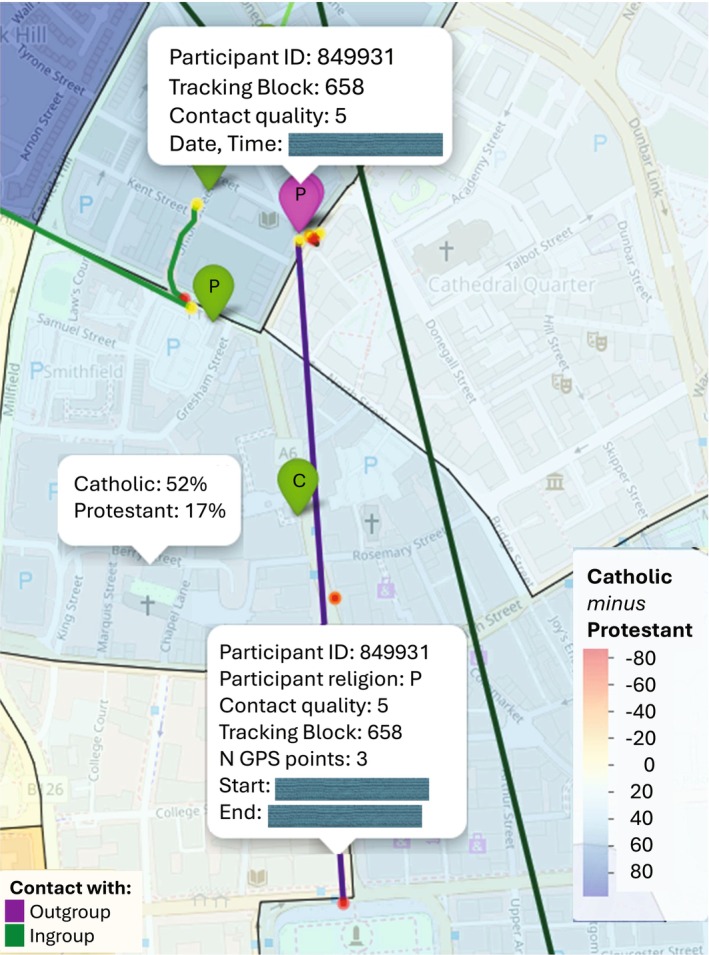
Task: Click the parking P icon beside King Street
Action: (x=25, y=579)
